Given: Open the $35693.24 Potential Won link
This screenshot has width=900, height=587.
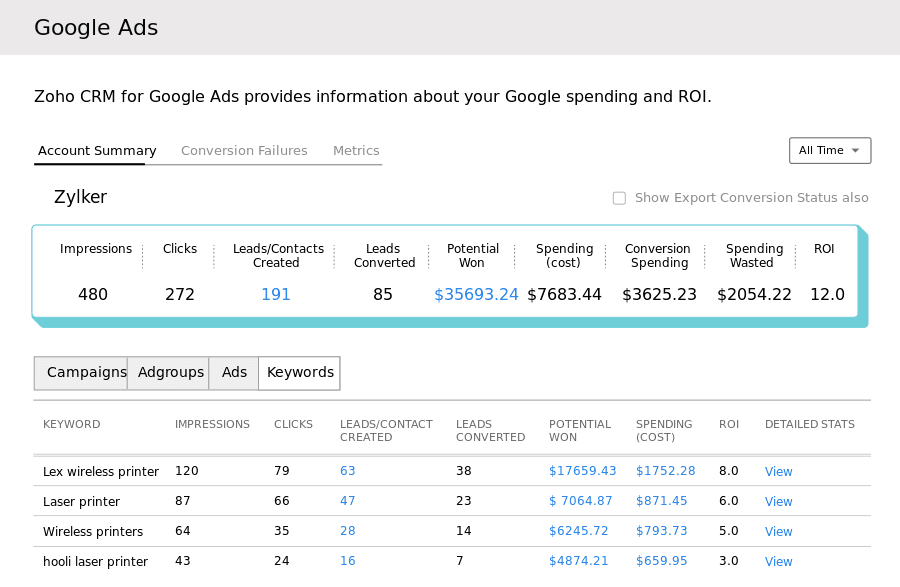Looking at the screenshot, I should (476, 294).
